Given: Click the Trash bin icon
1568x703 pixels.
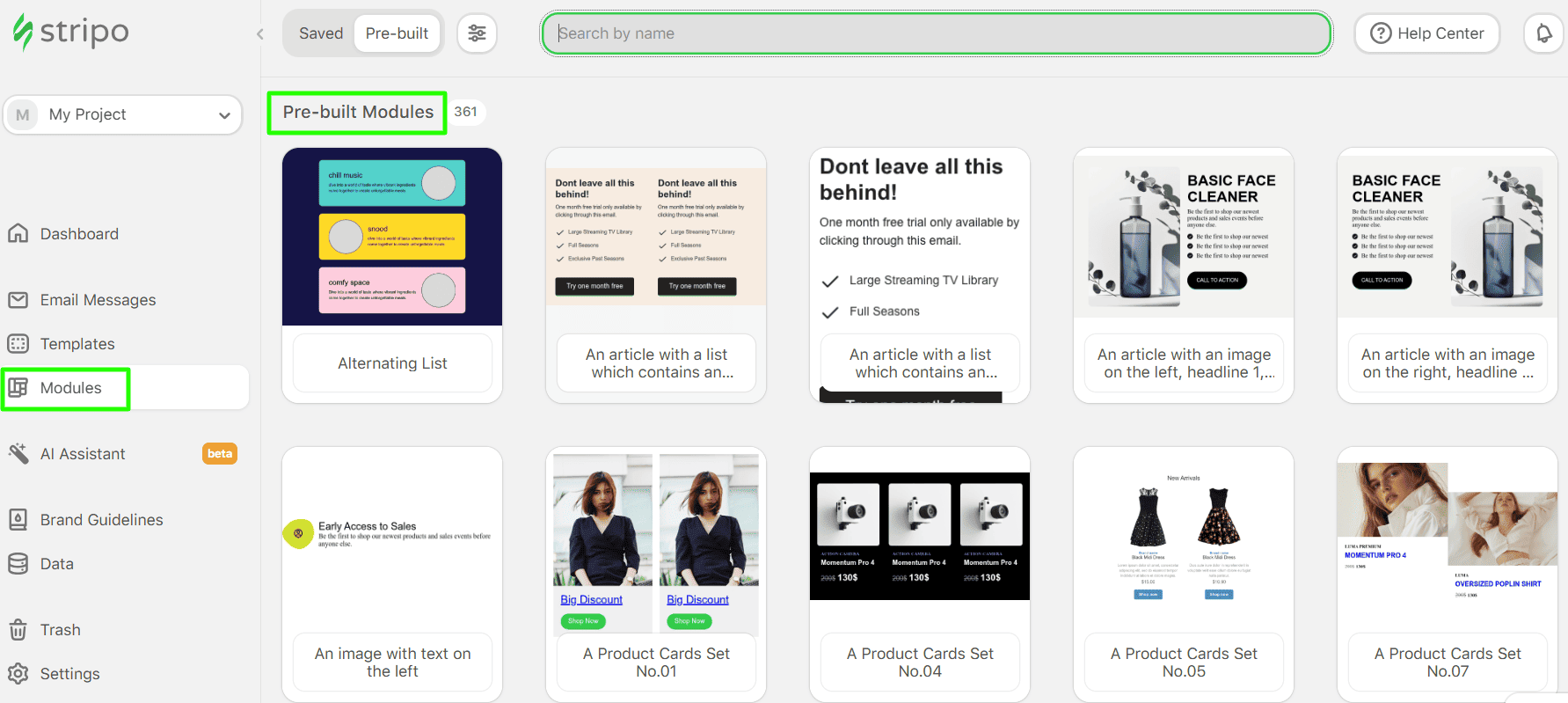Looking at the screenshot, I should click(18, 630).
